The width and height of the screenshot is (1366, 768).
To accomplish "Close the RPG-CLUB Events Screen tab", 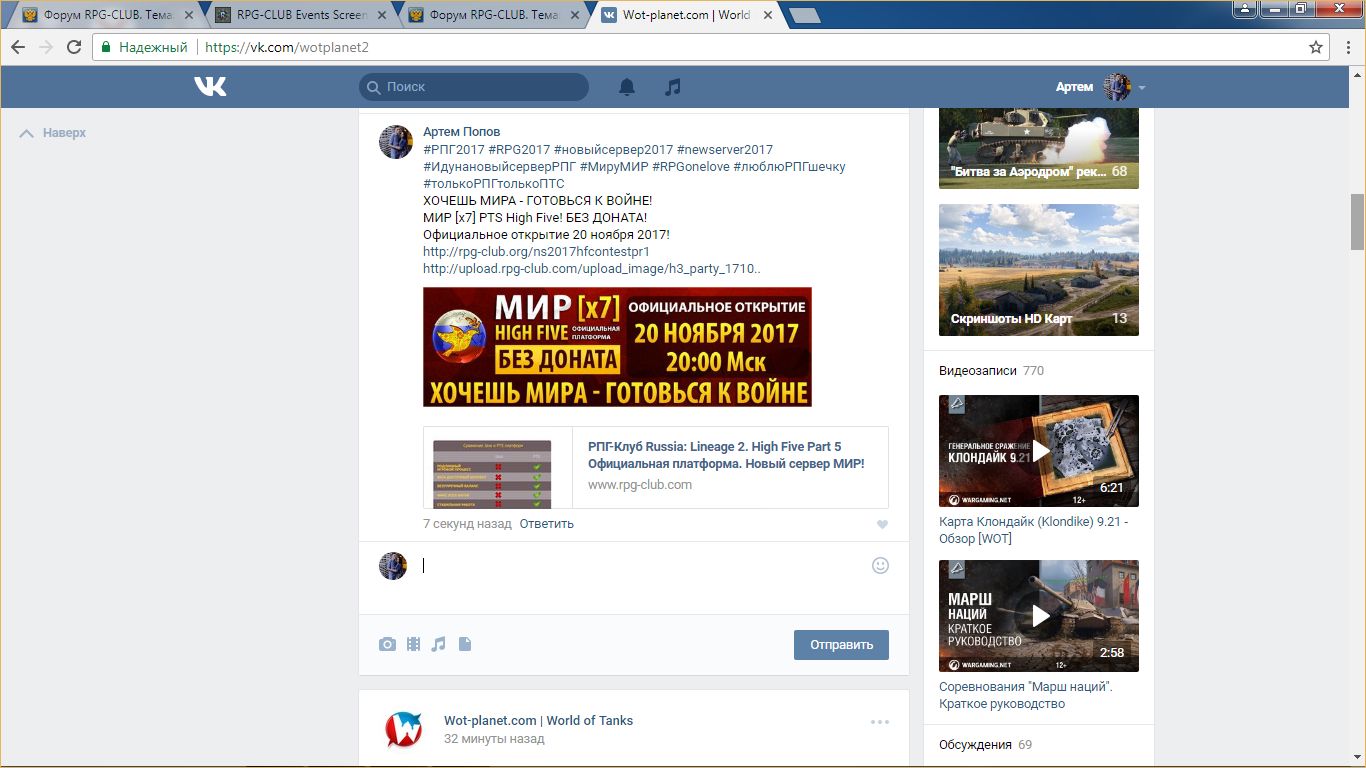I will click(382, 15).
